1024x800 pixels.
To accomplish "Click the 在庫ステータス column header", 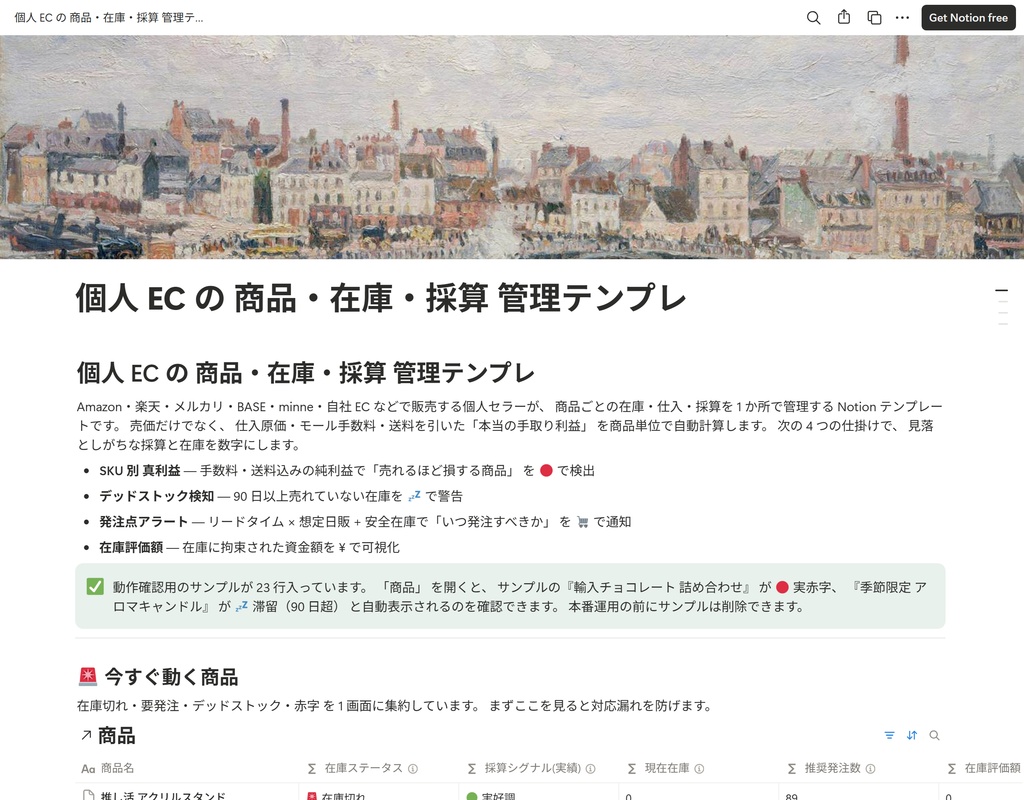I will point(379,769).
